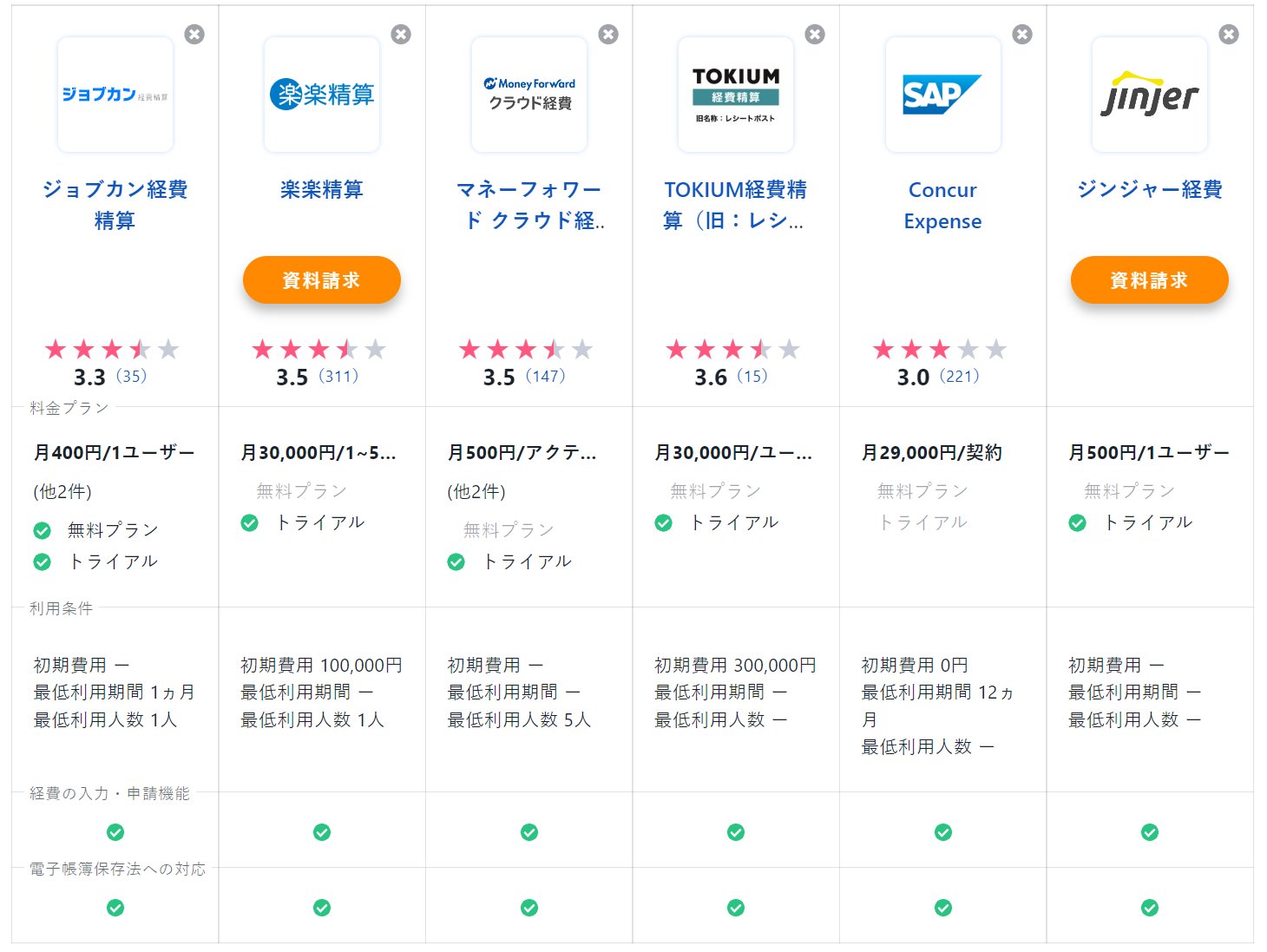Remove TOKIUM経費精算 column with X icon

pyautogui.click(x=815, y=34)
